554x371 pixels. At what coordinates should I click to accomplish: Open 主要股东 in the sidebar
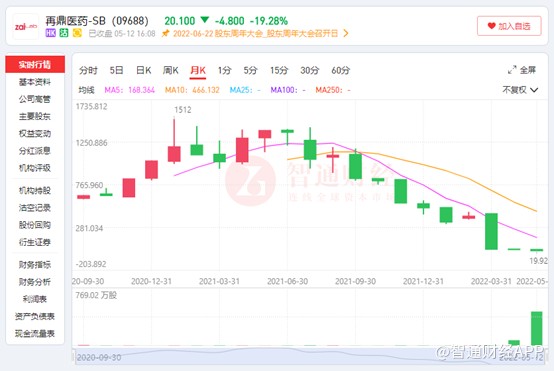[35, 116]
